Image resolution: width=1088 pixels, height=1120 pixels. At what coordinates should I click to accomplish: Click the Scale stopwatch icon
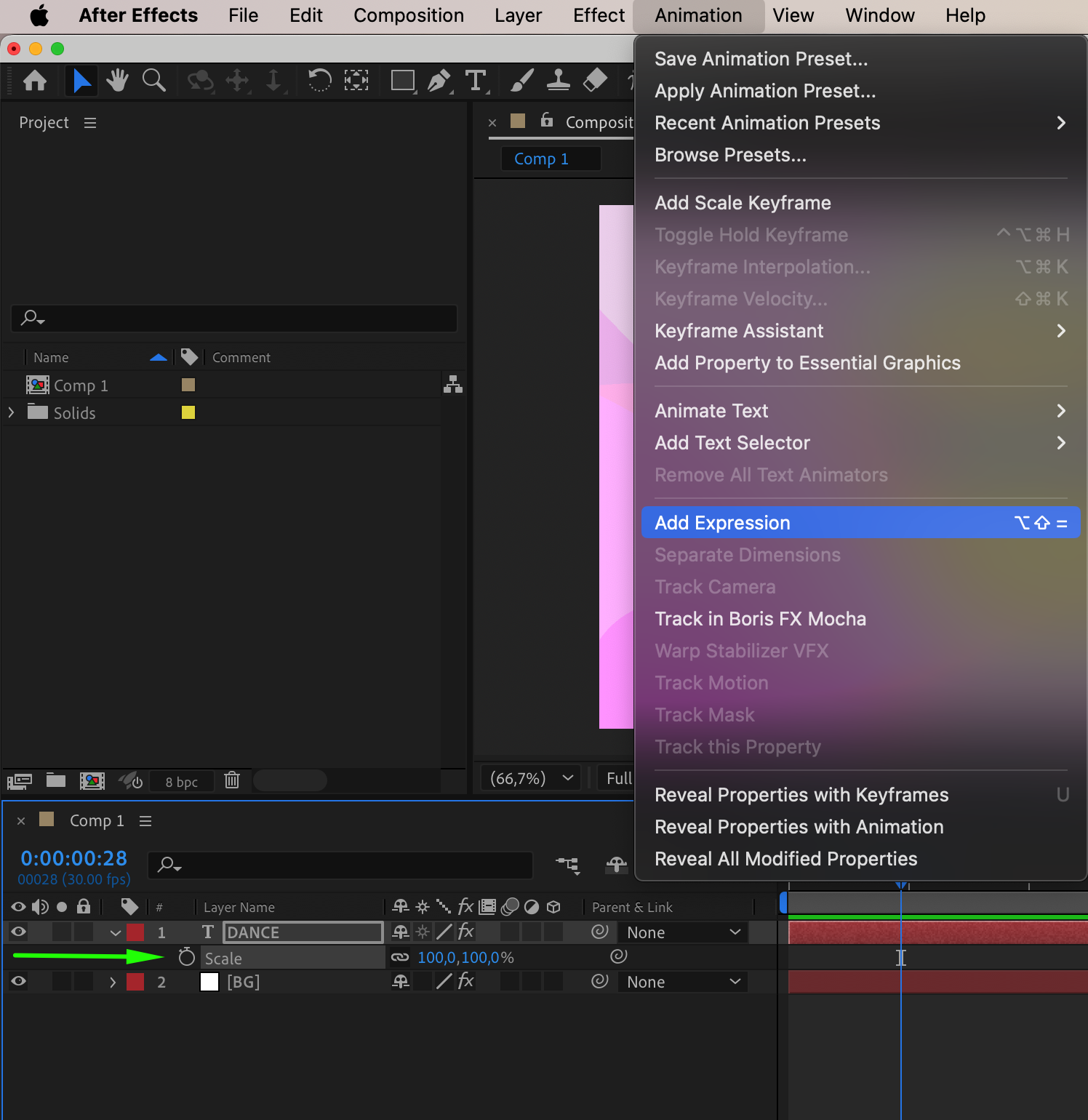coord(187,957)
